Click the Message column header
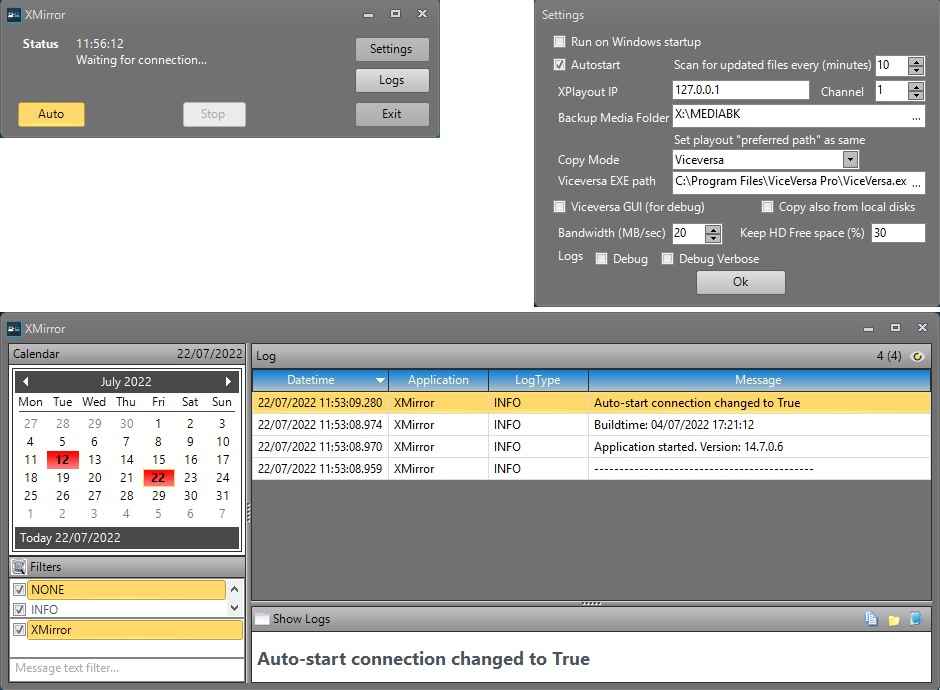The image size is (940, 690). coord(758,380)
